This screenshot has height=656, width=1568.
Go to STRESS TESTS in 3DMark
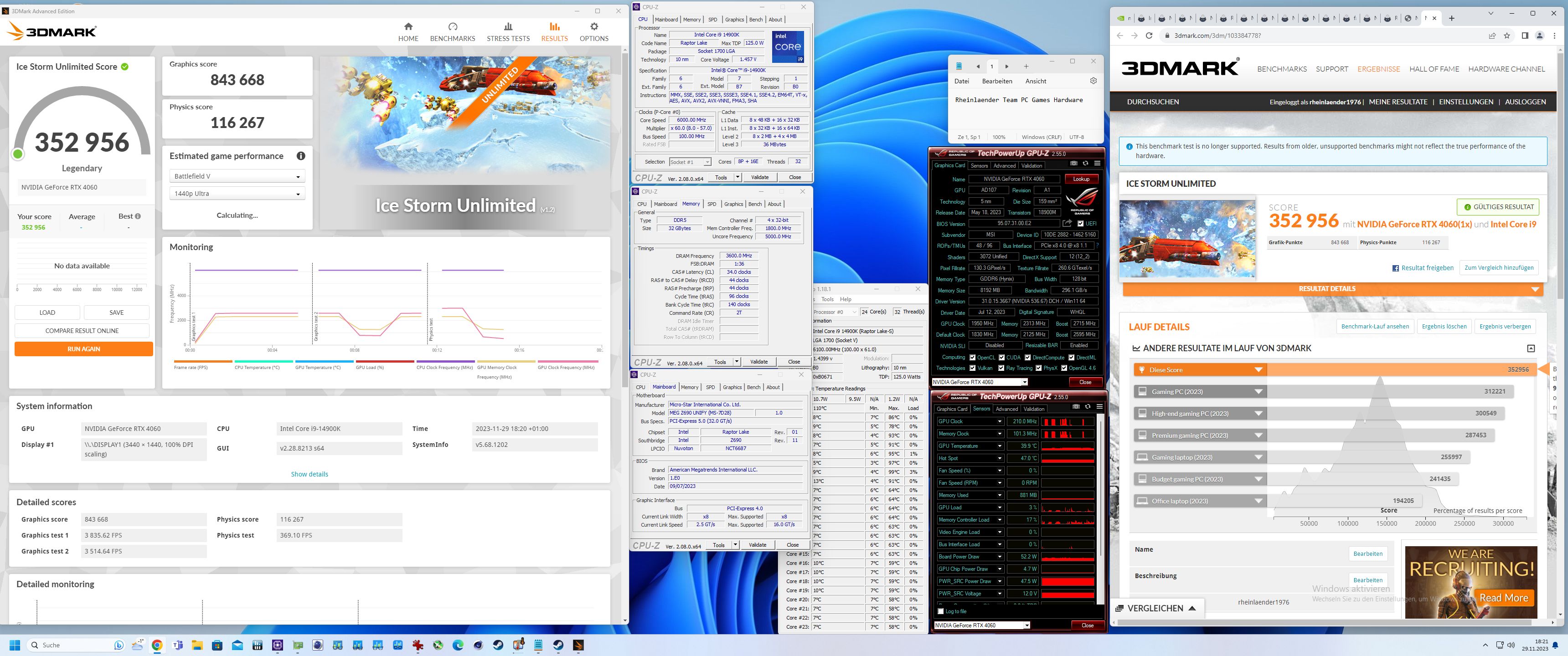508,31
